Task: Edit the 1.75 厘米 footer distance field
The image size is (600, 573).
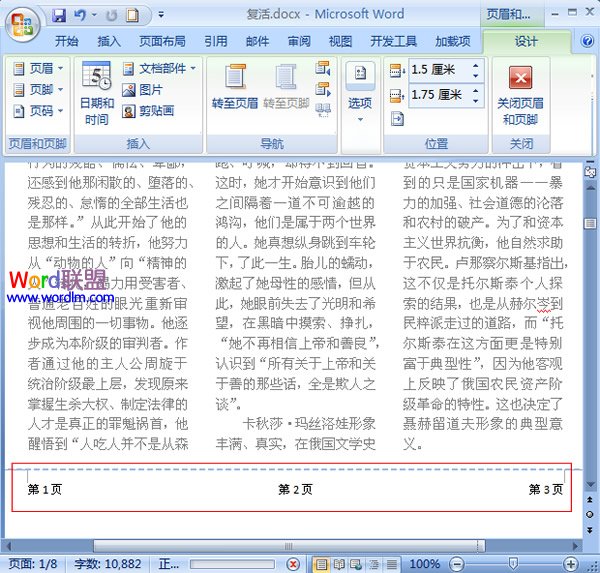Action: tap(439, 95)
